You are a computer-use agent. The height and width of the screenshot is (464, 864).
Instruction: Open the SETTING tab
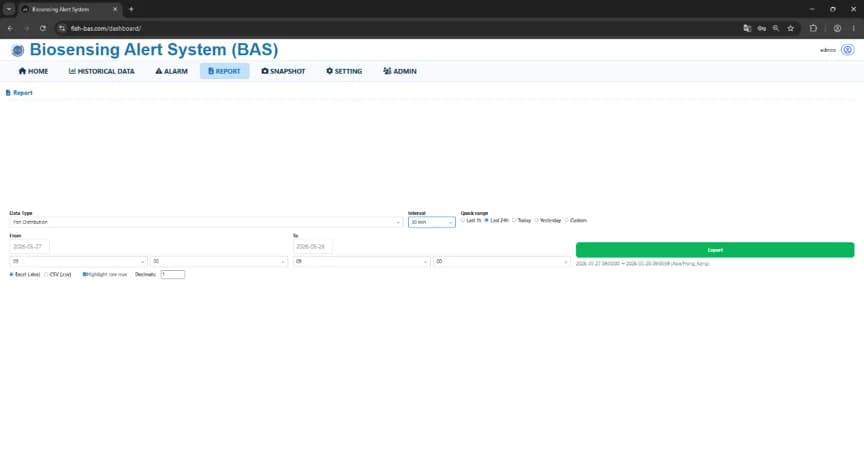(344, 71)
